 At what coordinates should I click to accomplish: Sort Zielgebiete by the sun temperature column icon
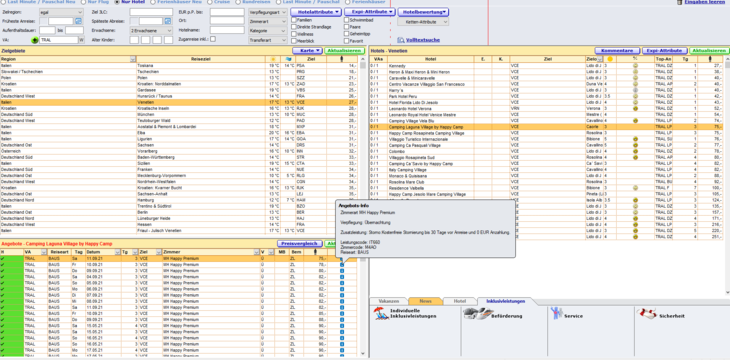tap(272, 60)
